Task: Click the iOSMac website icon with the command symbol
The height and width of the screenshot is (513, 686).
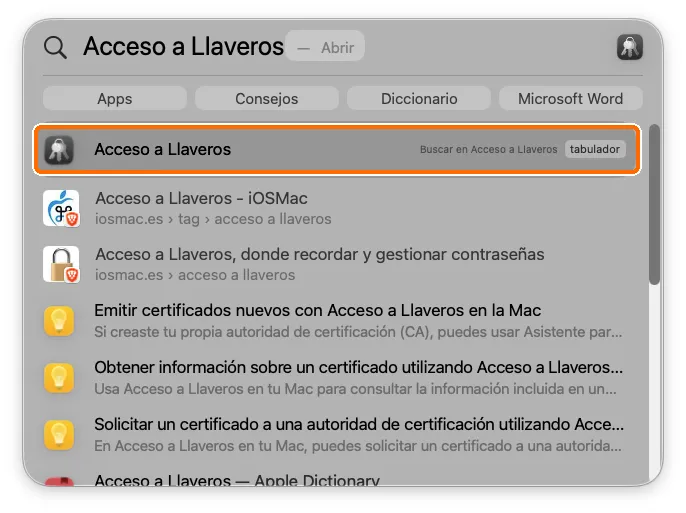Action: coord(61,208)
